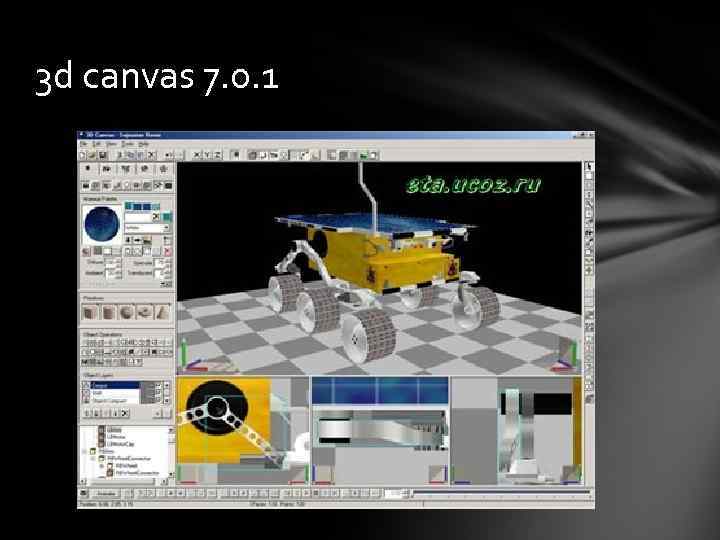Open the material type dropdown
This screenshot has width=720, height=540.
click(x=147, y=228)
